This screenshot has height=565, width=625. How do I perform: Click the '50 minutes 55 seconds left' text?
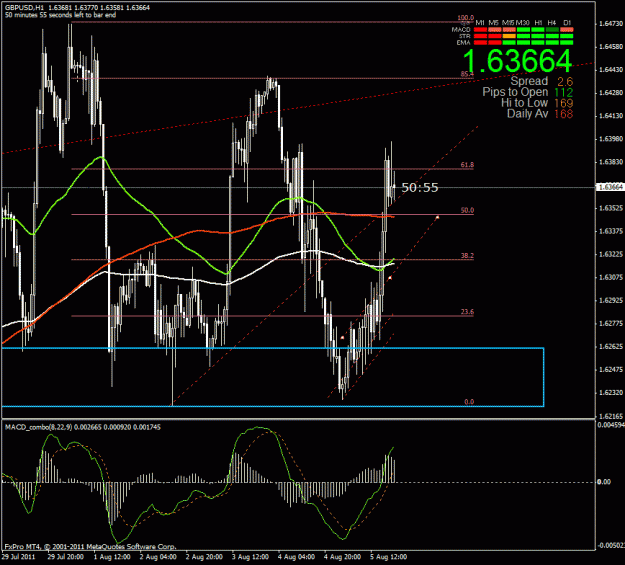click(x=61, y=15)
